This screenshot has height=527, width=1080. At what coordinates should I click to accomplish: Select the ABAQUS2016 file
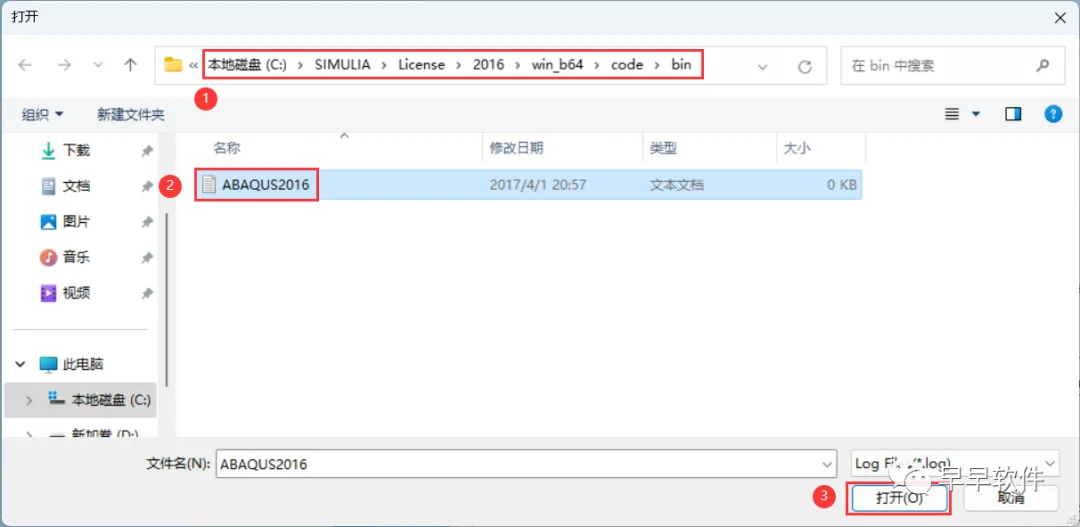point(528,185)
